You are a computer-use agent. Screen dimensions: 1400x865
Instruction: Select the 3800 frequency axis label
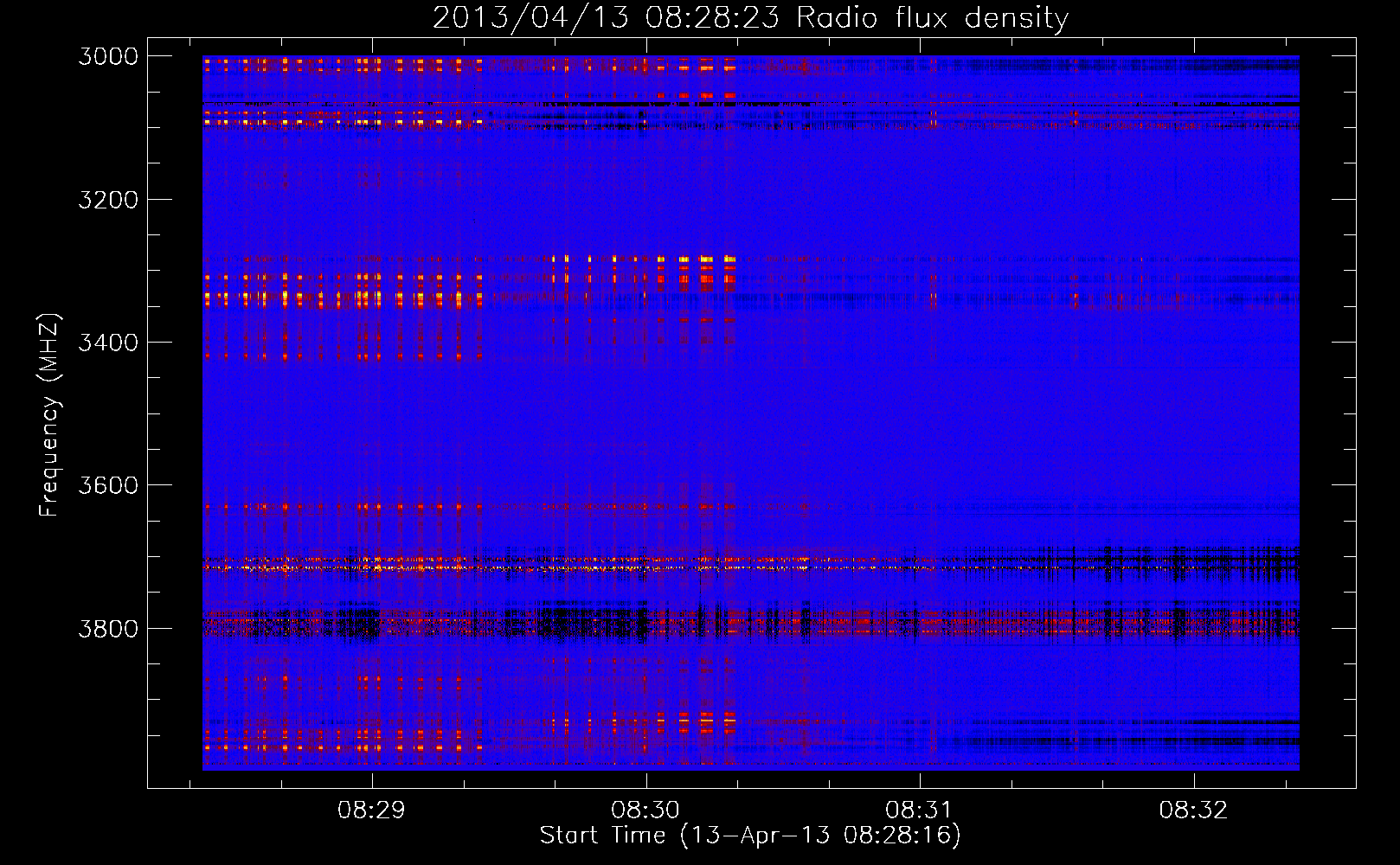[x=108, y=628]
